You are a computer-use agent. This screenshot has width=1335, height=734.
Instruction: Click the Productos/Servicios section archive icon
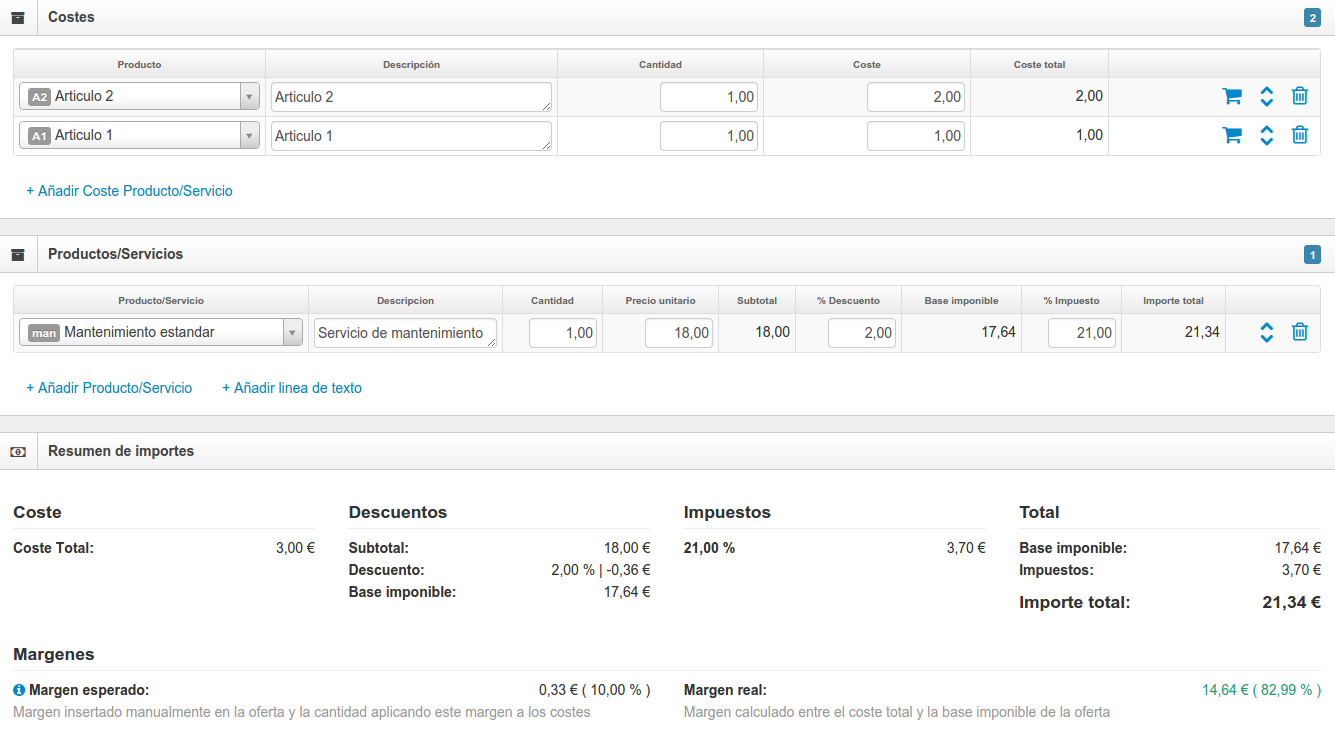pos(18,254)
